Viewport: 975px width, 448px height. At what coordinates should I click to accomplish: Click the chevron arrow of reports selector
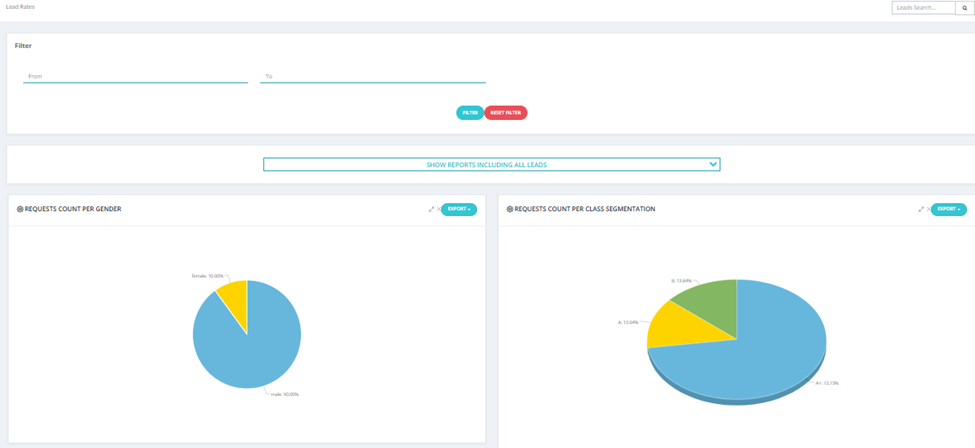[x=713, y=164]
